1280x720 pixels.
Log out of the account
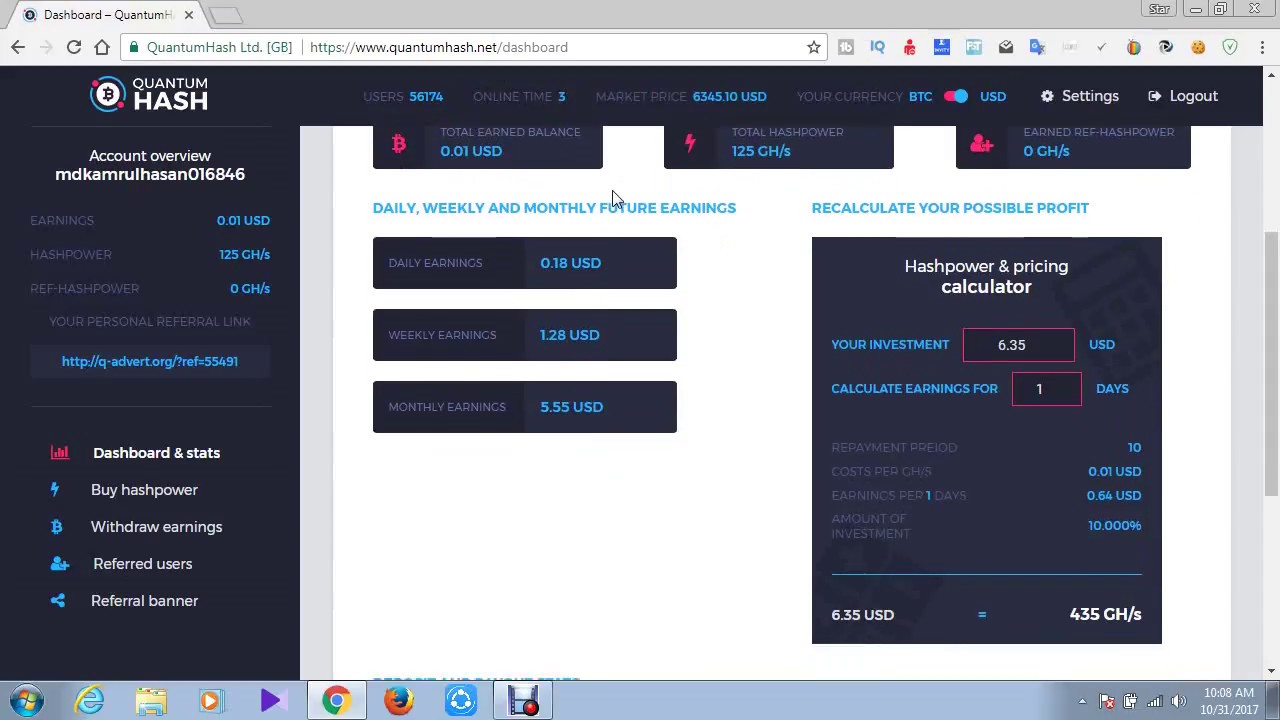[x=1183, y=96]
